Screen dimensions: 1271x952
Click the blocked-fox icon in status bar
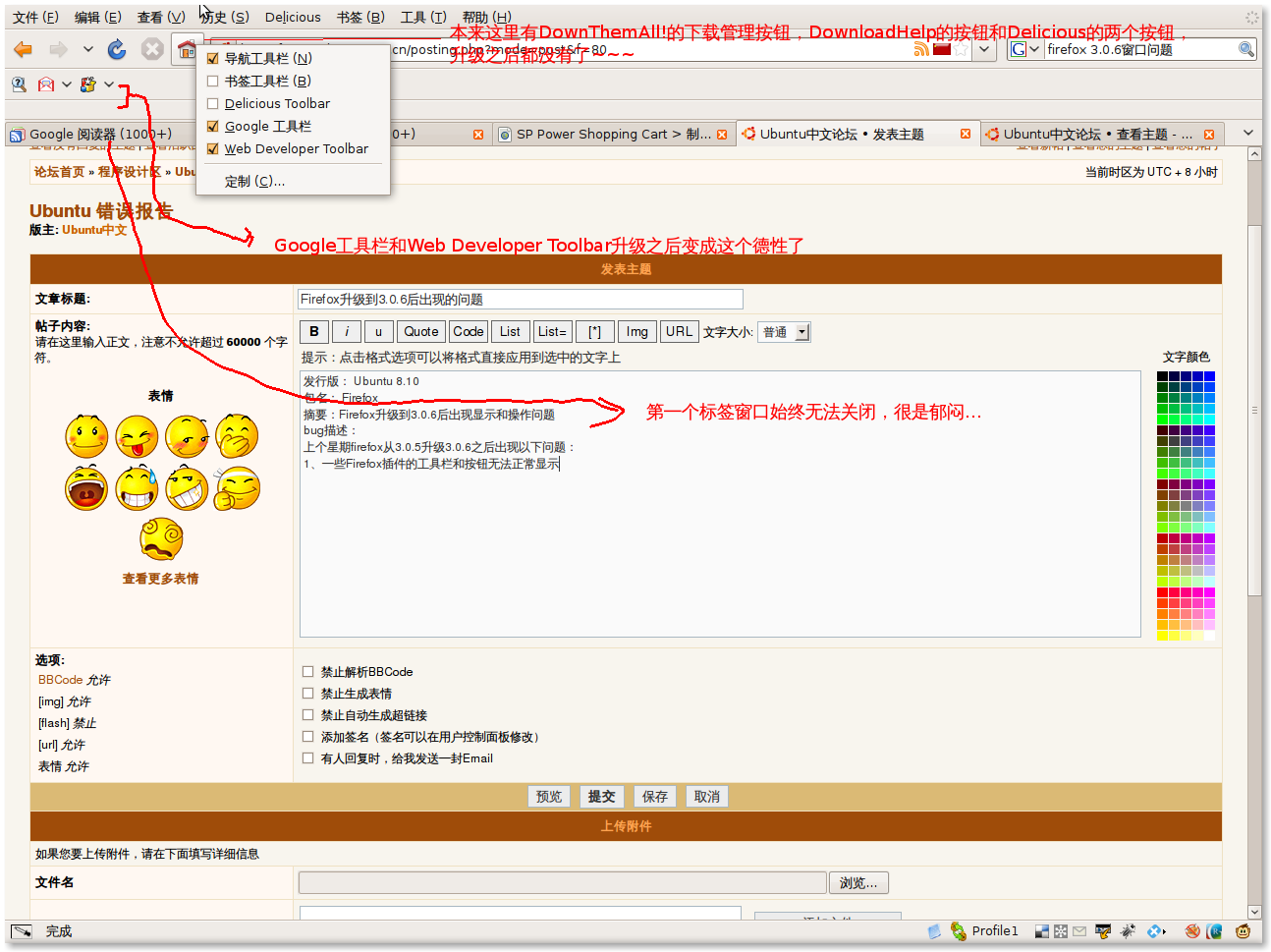[x=1191, y=931]
